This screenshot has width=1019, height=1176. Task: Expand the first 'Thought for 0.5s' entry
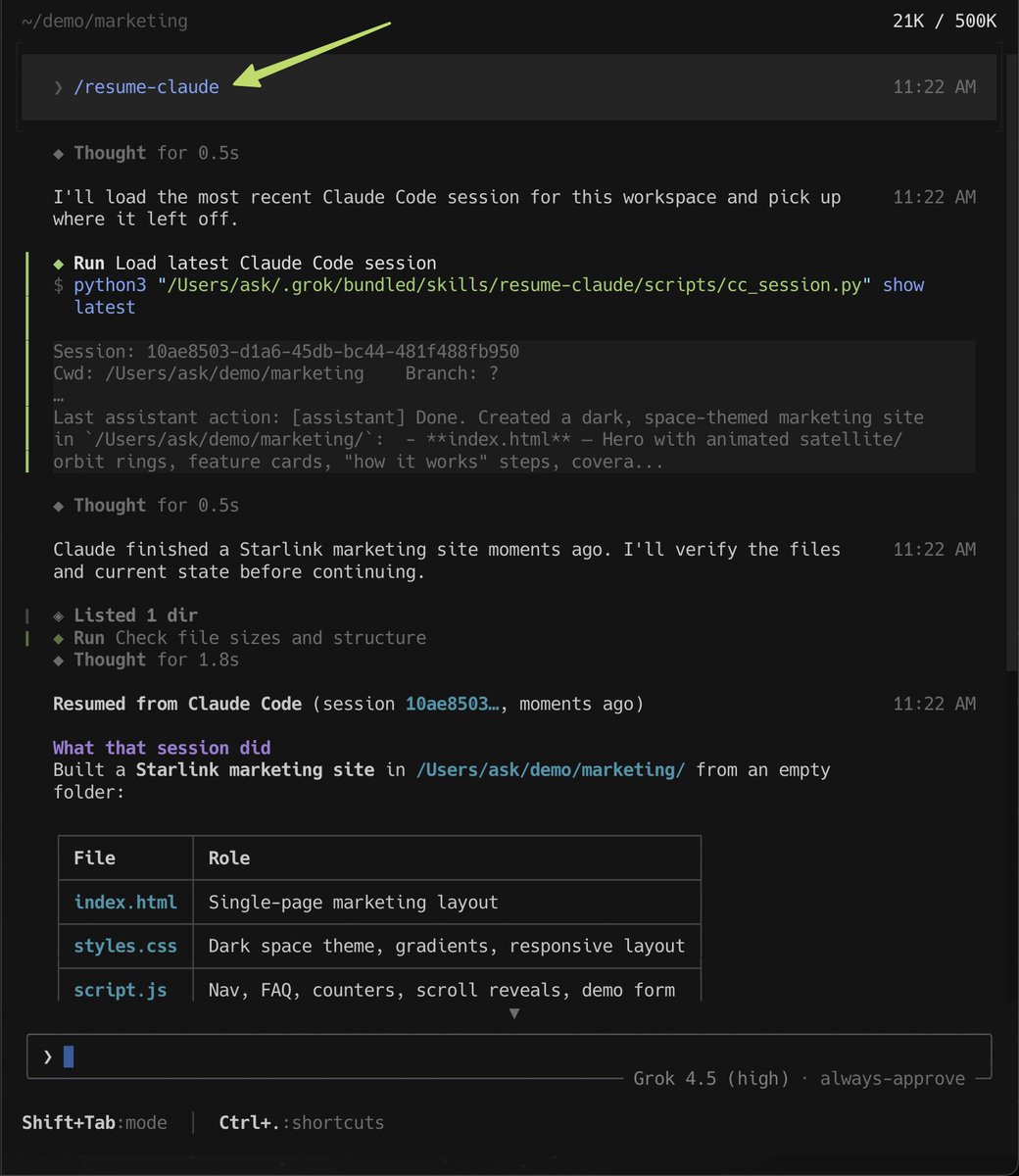pyautogui.click(x=146, y=153)
